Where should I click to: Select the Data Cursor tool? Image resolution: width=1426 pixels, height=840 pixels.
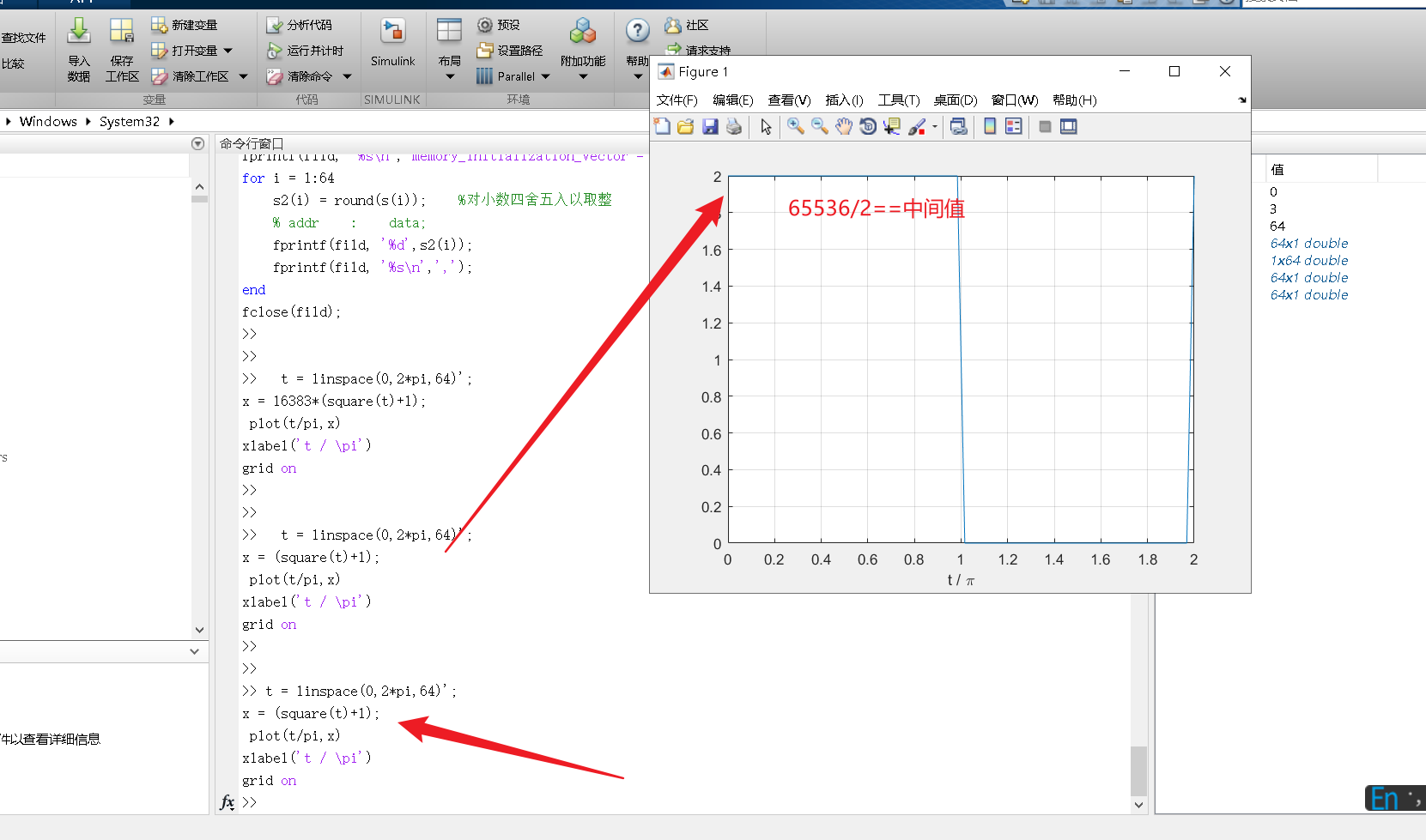(892, 126)
